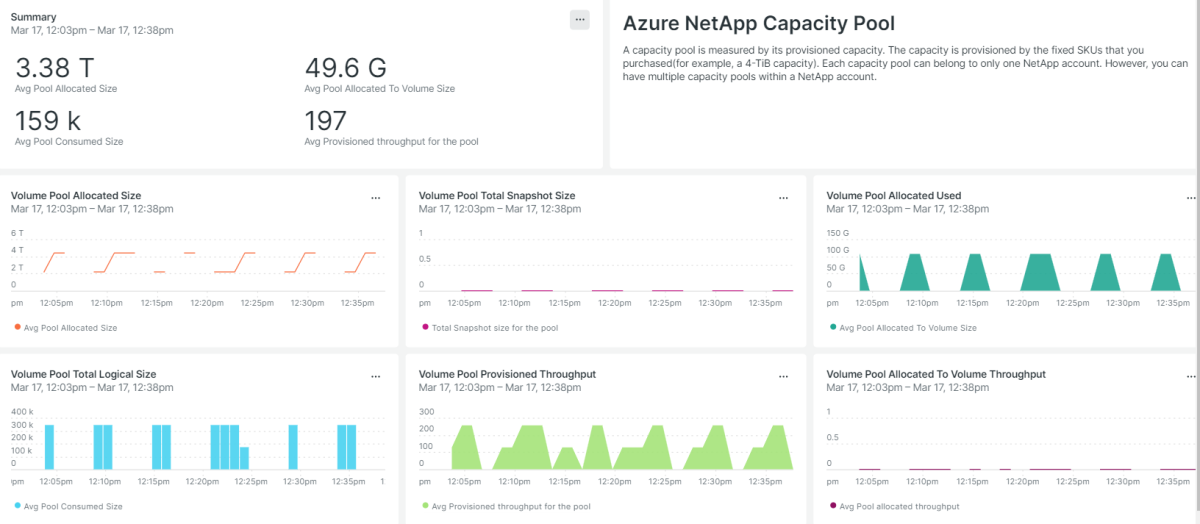Screen dimensions: 1200x524
Task: Click the Volume Pool Allocated Used title
Action: tap(894, 195)
